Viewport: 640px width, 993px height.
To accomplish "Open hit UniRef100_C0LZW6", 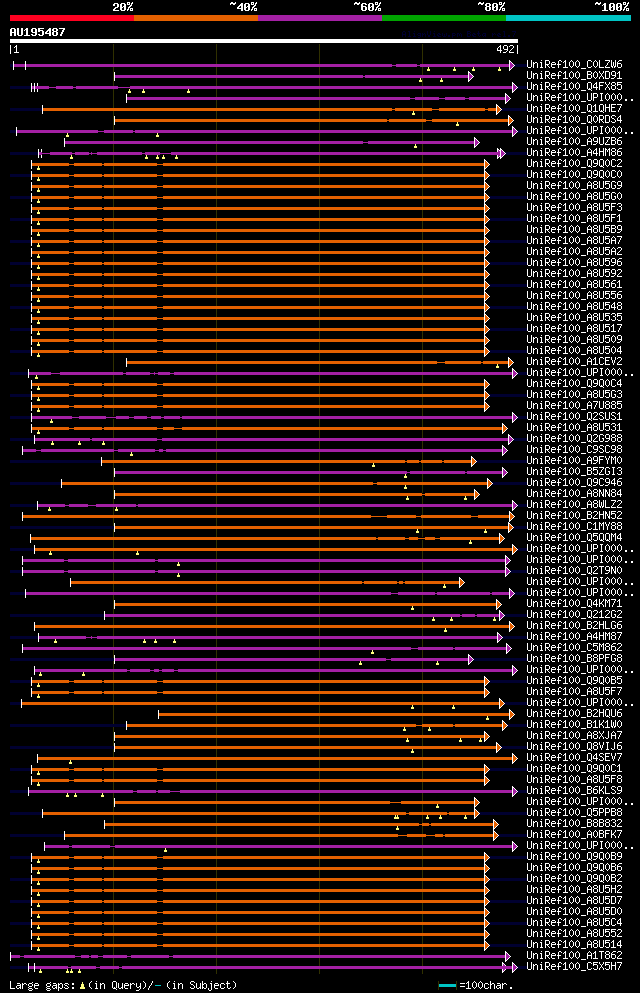I will point(574,65).
